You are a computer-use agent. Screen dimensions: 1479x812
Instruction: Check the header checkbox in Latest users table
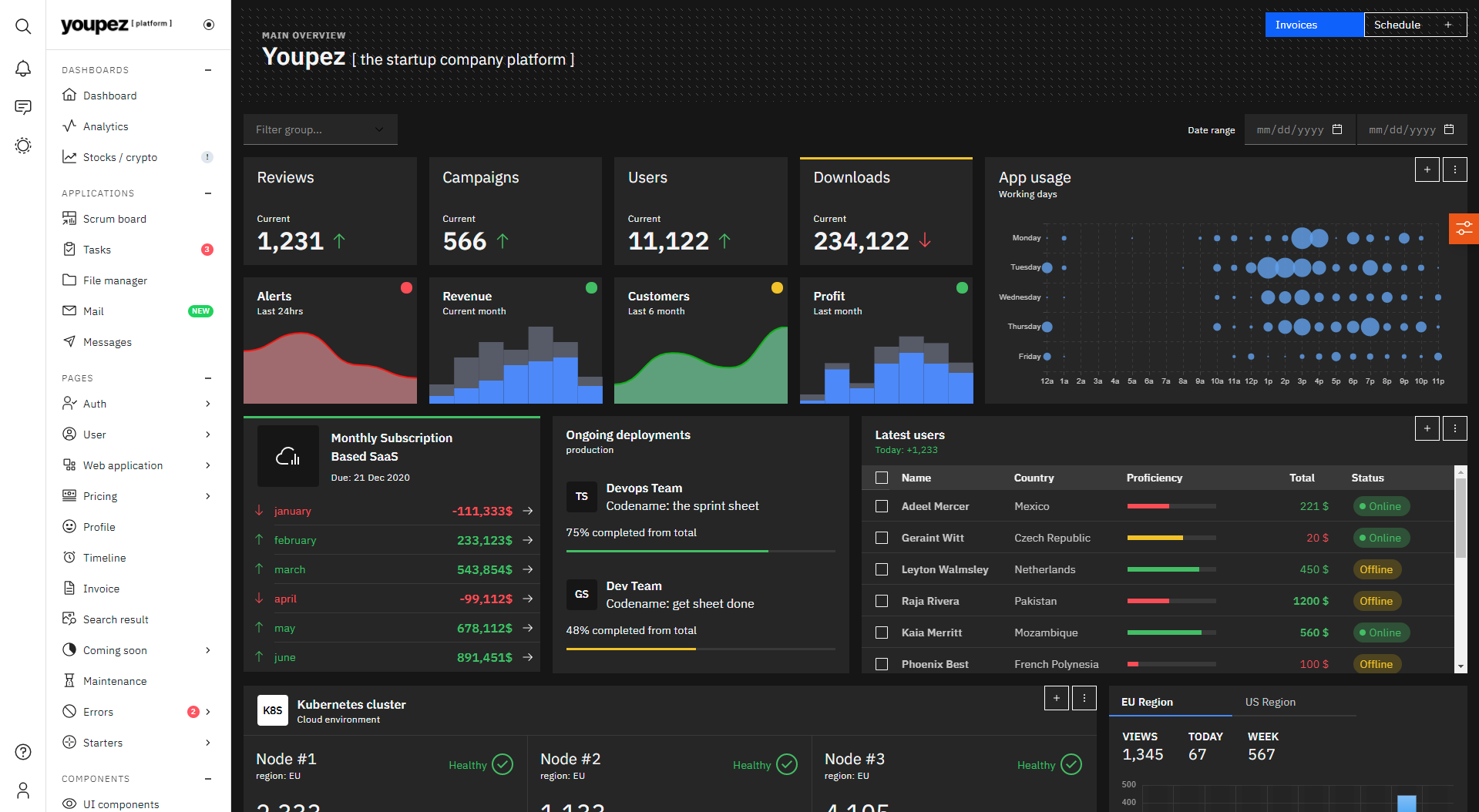coord(879,478)
